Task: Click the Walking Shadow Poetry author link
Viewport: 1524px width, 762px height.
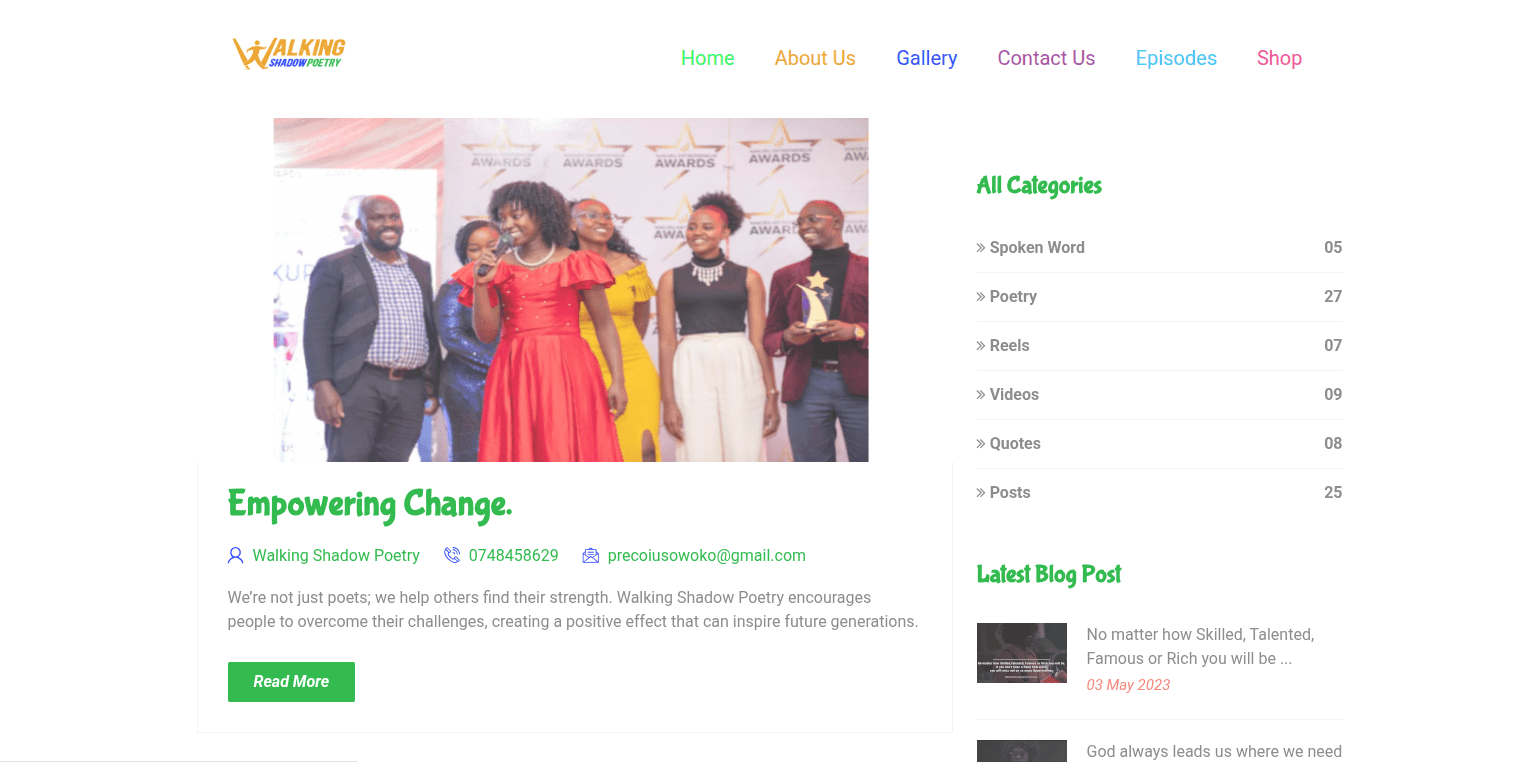Action: click(336, 555)
